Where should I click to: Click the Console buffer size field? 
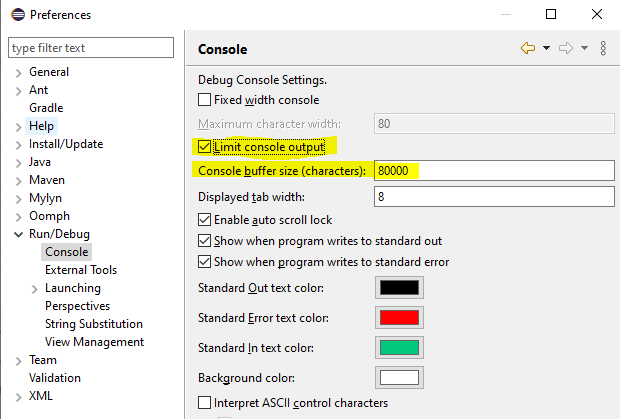coord(492,171)
